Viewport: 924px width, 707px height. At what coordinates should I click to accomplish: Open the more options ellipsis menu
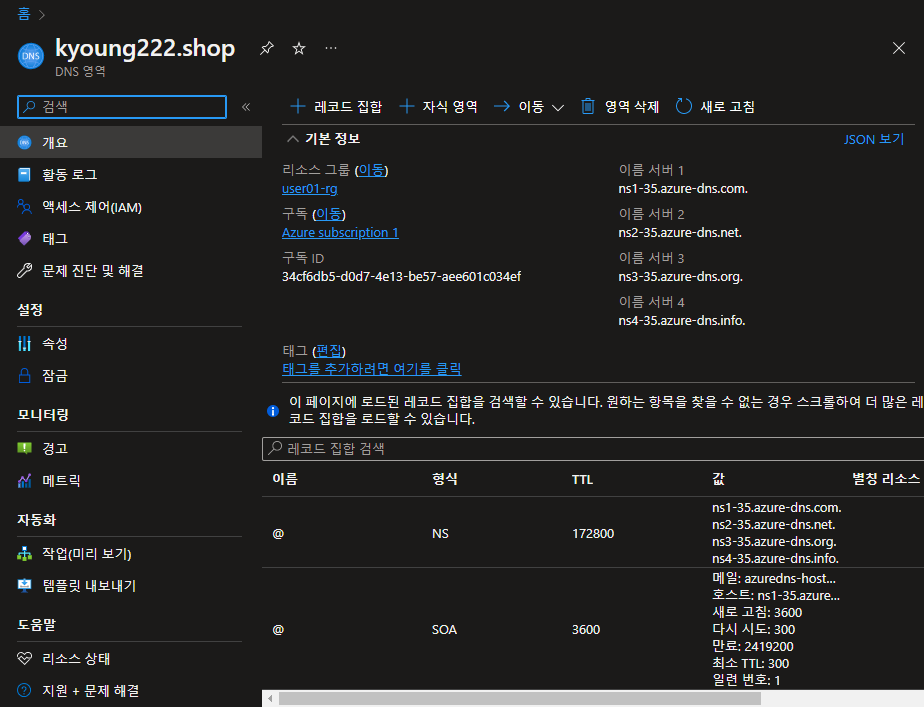pyautogui.click(x=331, y=48)
